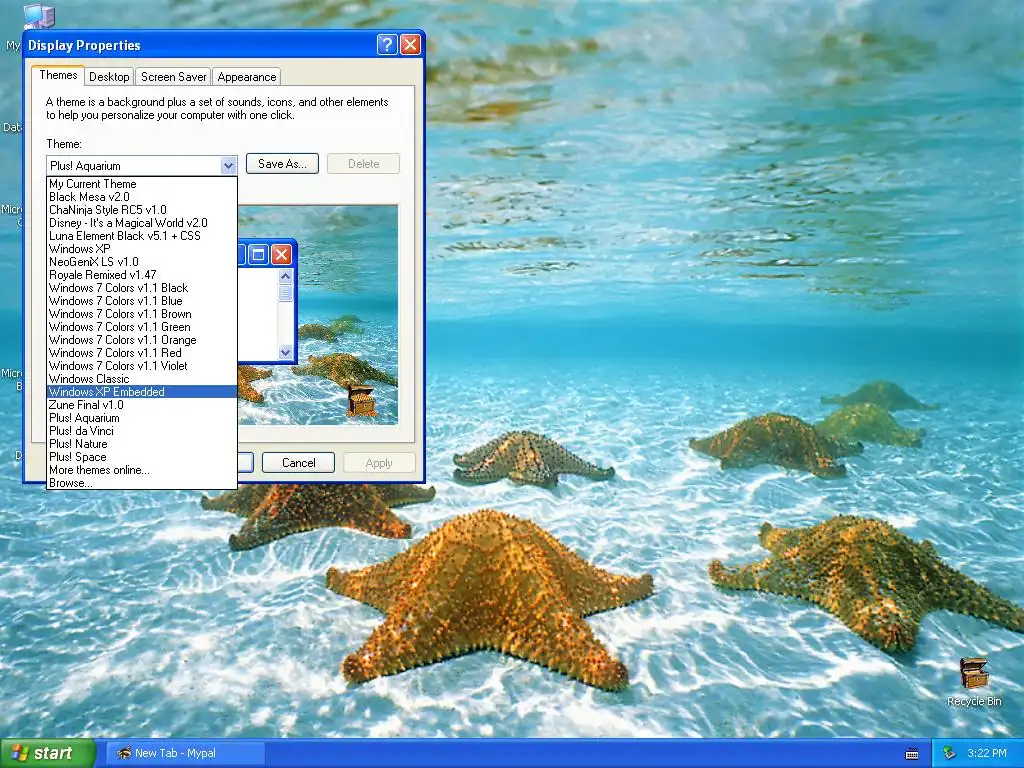Choose Royale Remixed v1.47 theme
Screen dimensions: 1024x768
pos(142,275)
